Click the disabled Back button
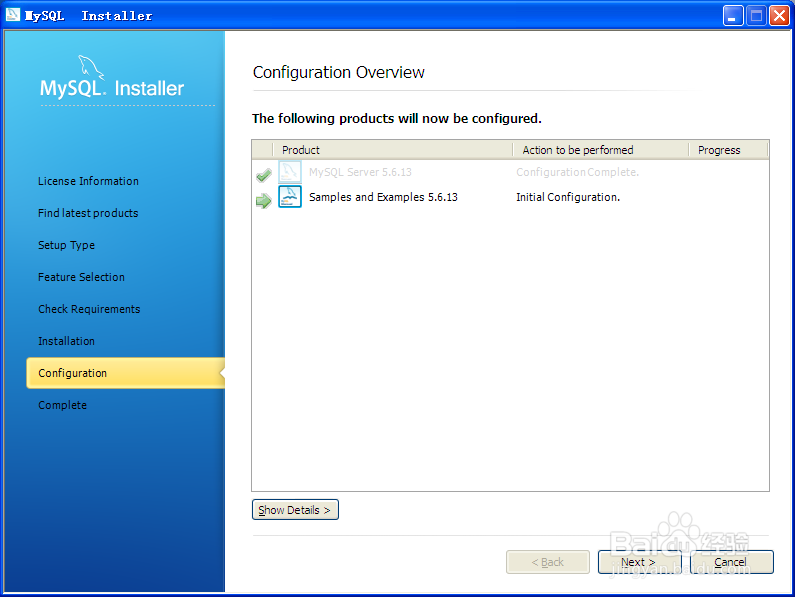The image size is (795, 597). pos(548,562)
